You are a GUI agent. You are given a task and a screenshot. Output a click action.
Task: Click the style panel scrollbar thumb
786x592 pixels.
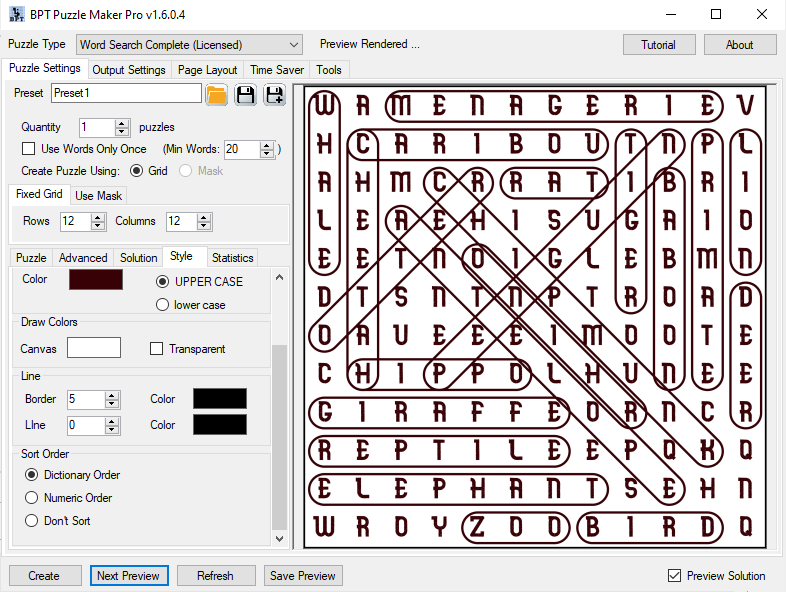coord(279,437)
